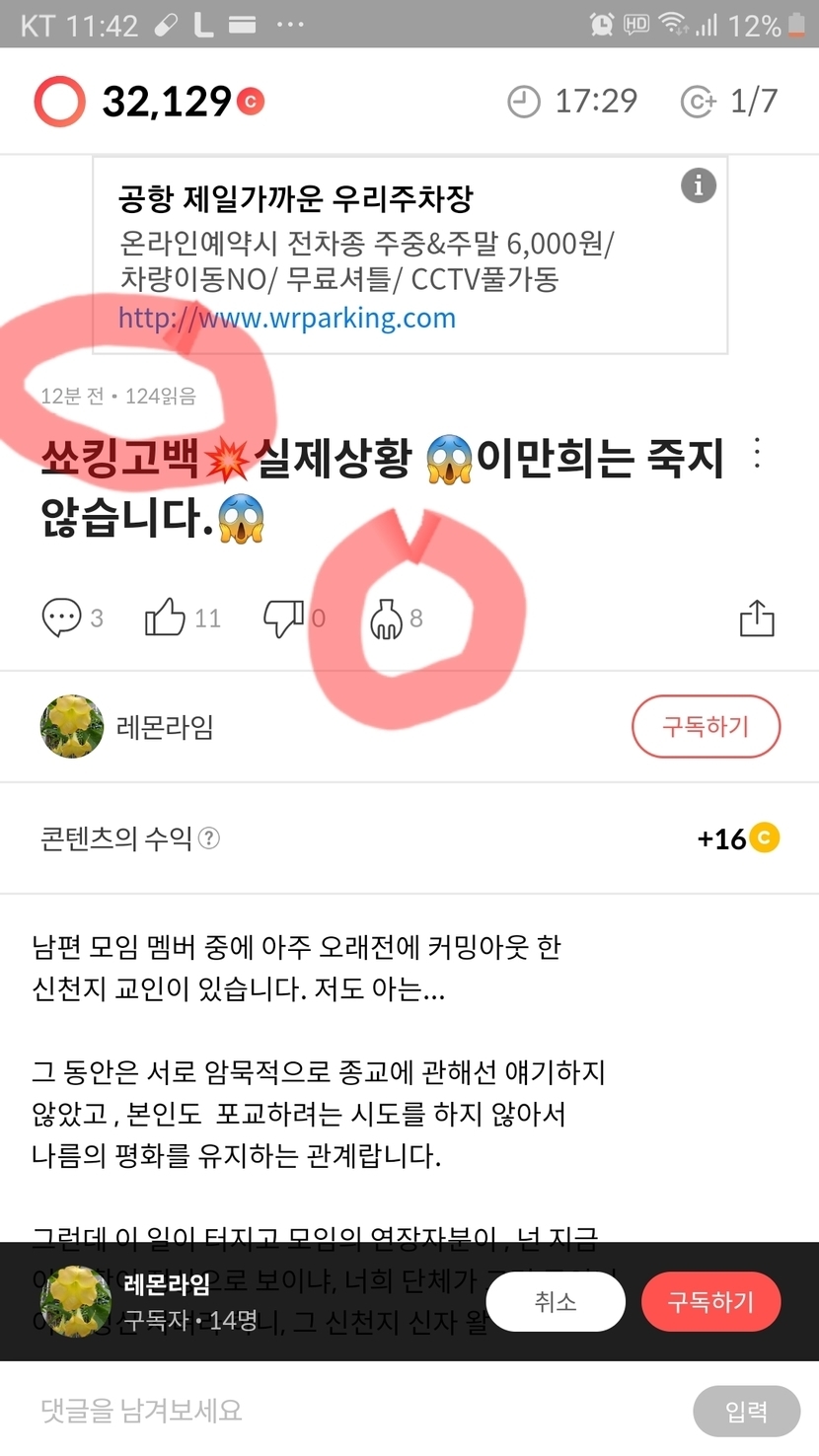Focus the comment input field
The height and width of the screenshot is (1456, 819).
click(x=355, y=1411)
